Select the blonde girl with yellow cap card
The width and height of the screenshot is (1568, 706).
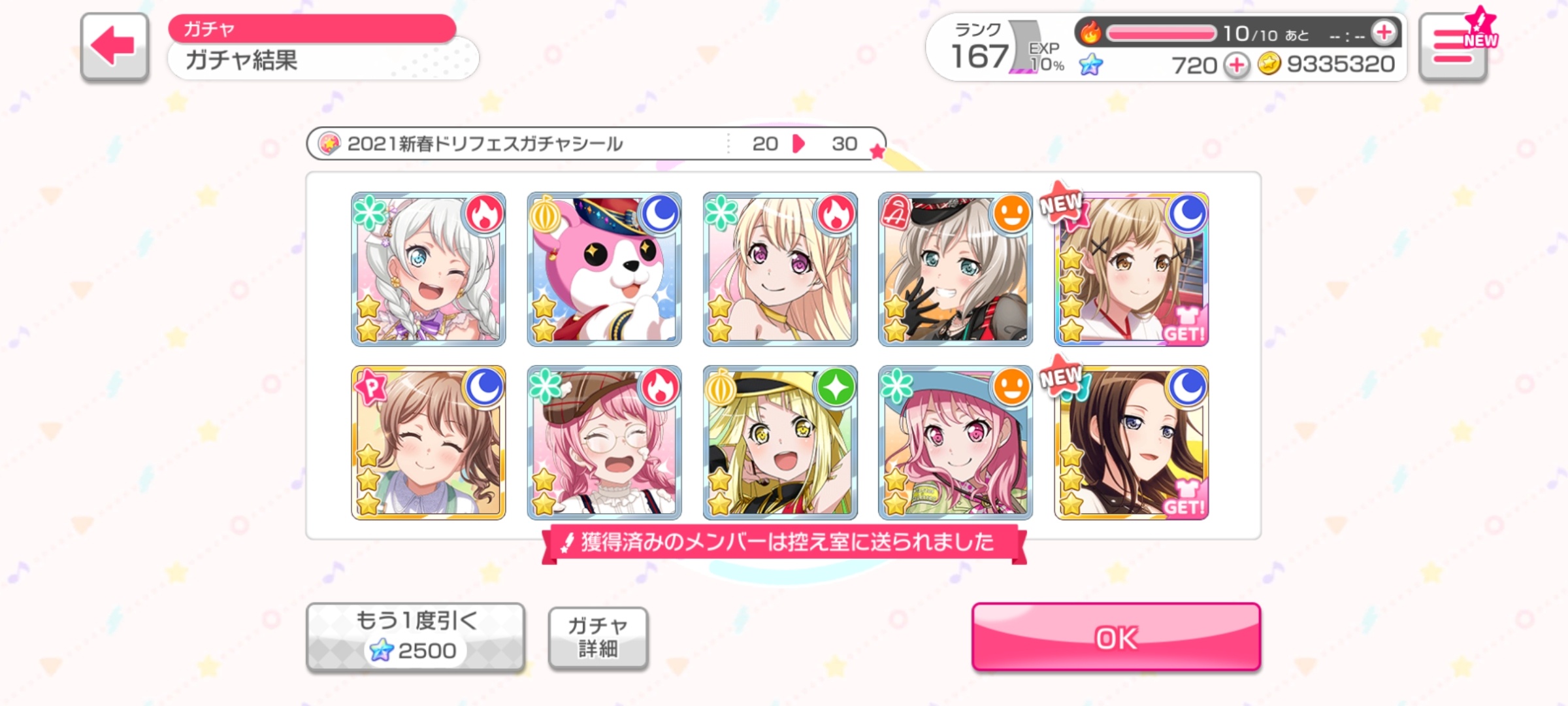click(x=780, y=443)
